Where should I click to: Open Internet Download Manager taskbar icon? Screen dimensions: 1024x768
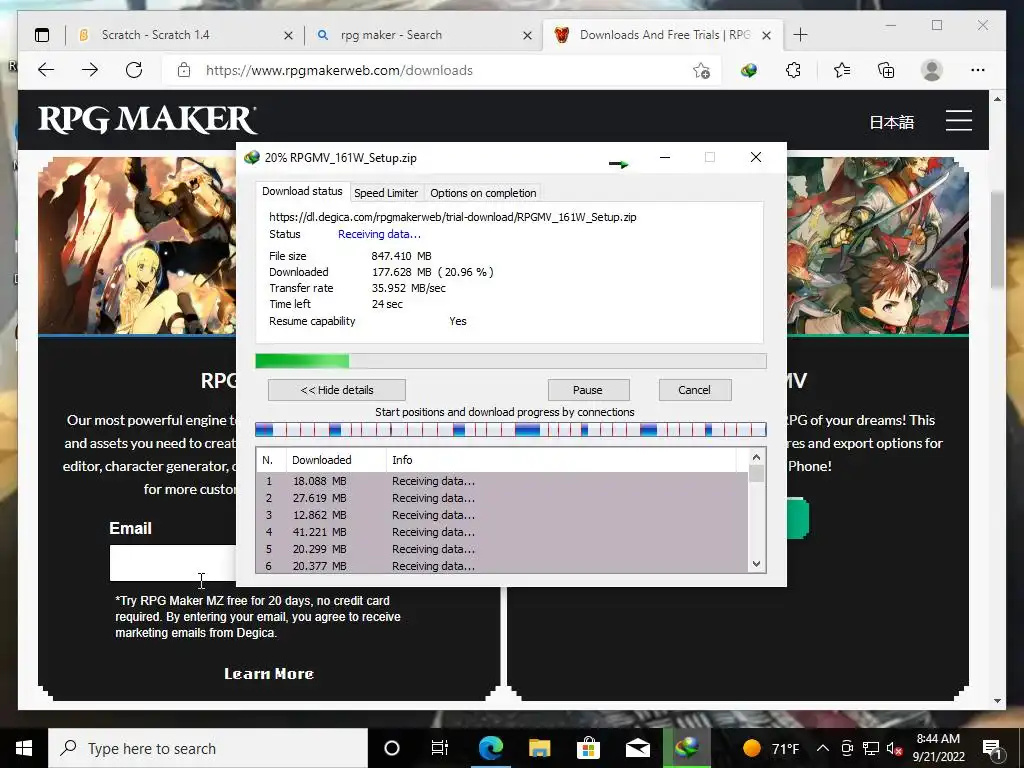tap(686, 748)
